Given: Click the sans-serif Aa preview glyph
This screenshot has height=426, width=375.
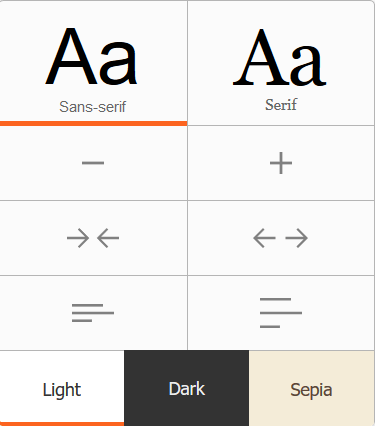Looking at the screenshot, I should (91, 57).
